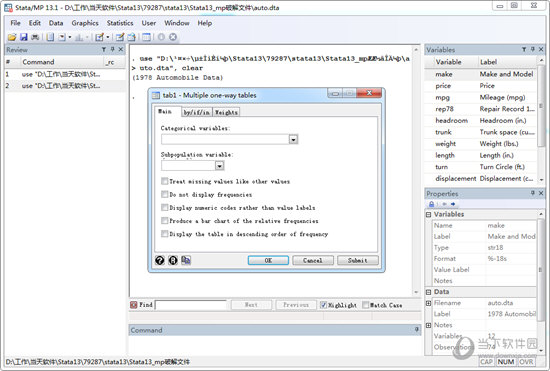Open the Data Editor (Edit) icon

[120, 37]
